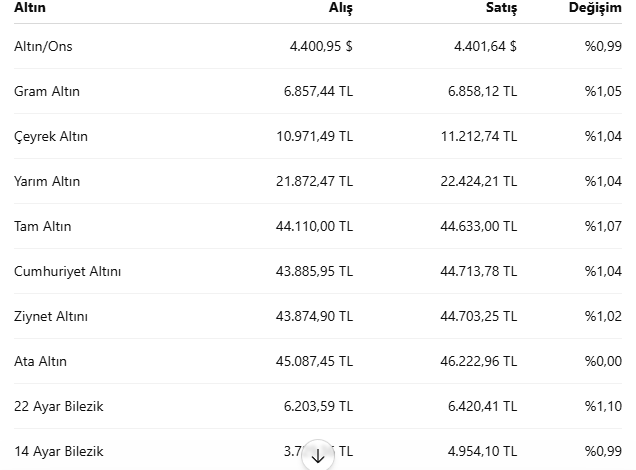
Task: Click the Satış column header
Action: pyautogui.click(x=501, y=8)
